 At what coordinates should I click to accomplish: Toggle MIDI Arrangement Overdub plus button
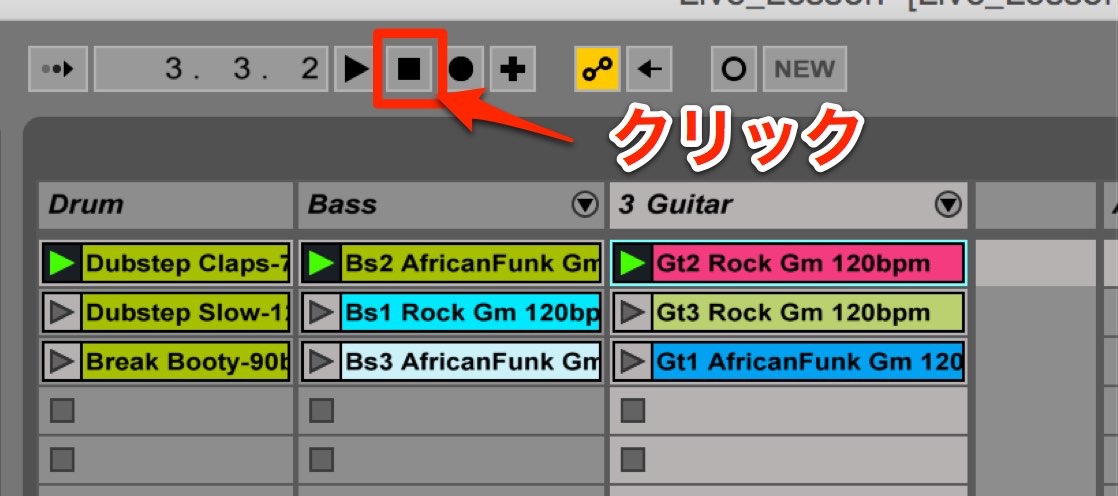[x=513, y=69]
